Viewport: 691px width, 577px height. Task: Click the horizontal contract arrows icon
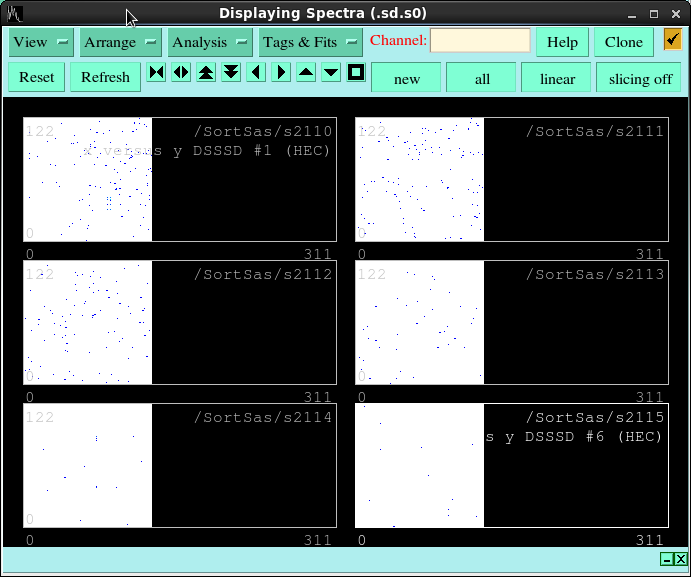click(156, 72)
